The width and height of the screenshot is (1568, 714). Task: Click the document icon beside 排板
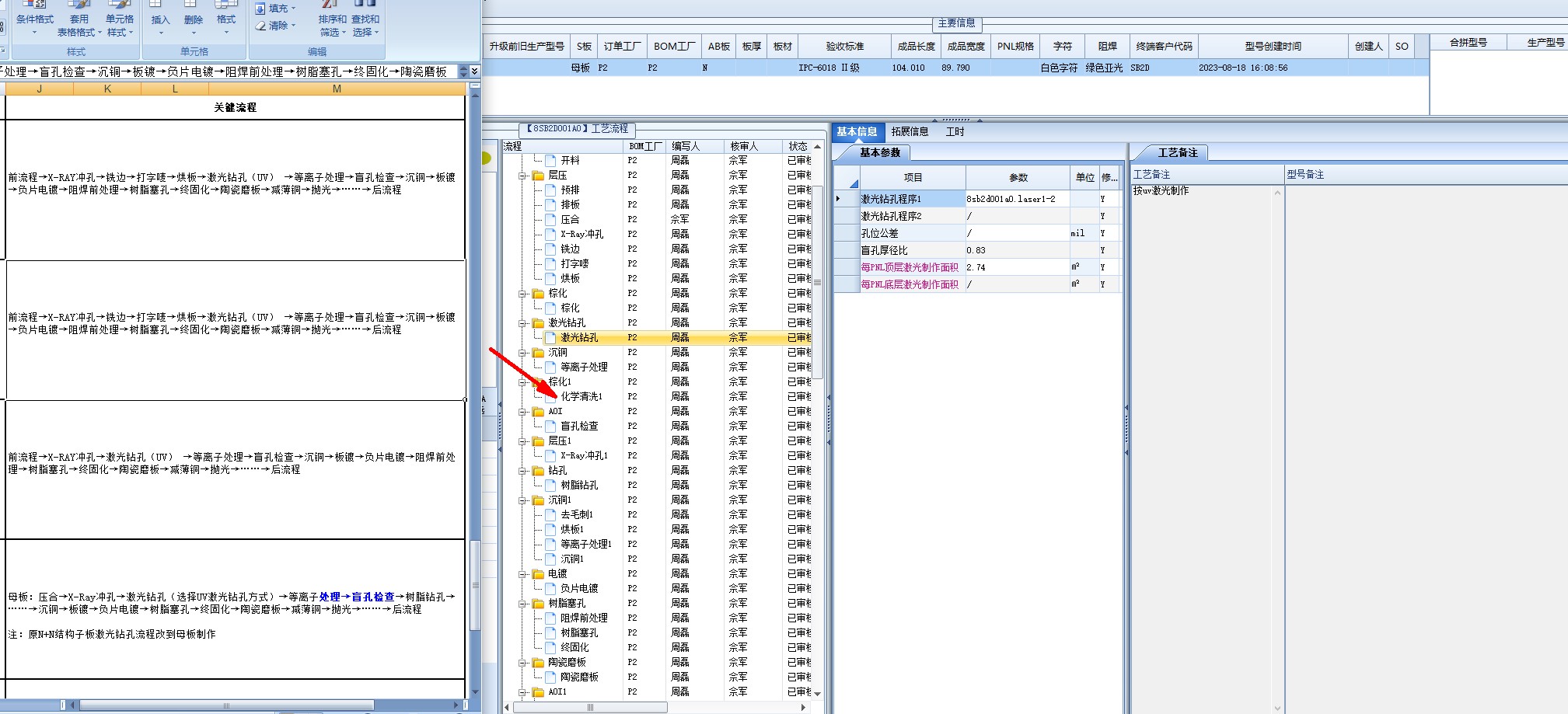(550, 204)
